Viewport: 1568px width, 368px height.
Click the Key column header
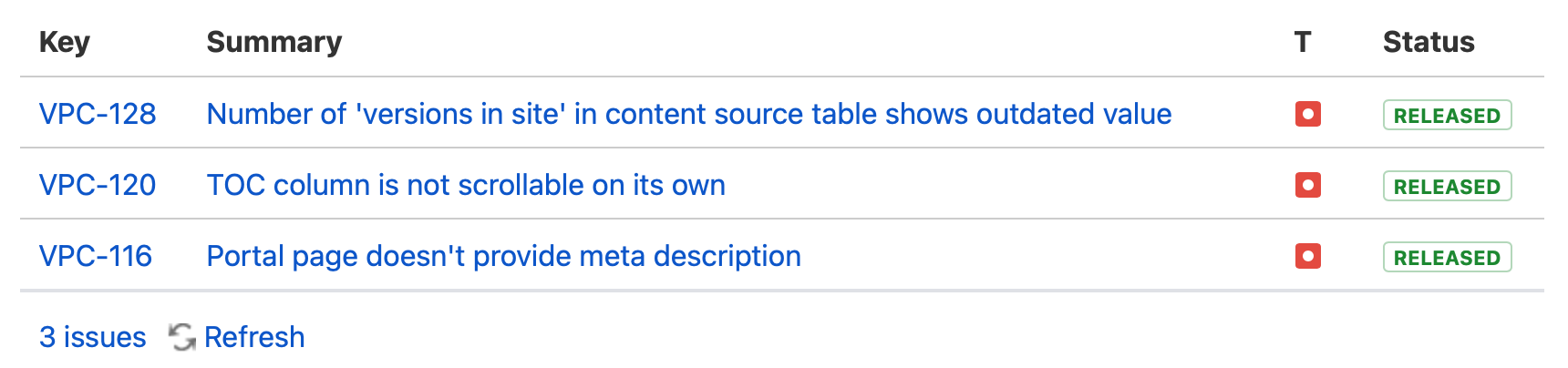coord(65,42)
